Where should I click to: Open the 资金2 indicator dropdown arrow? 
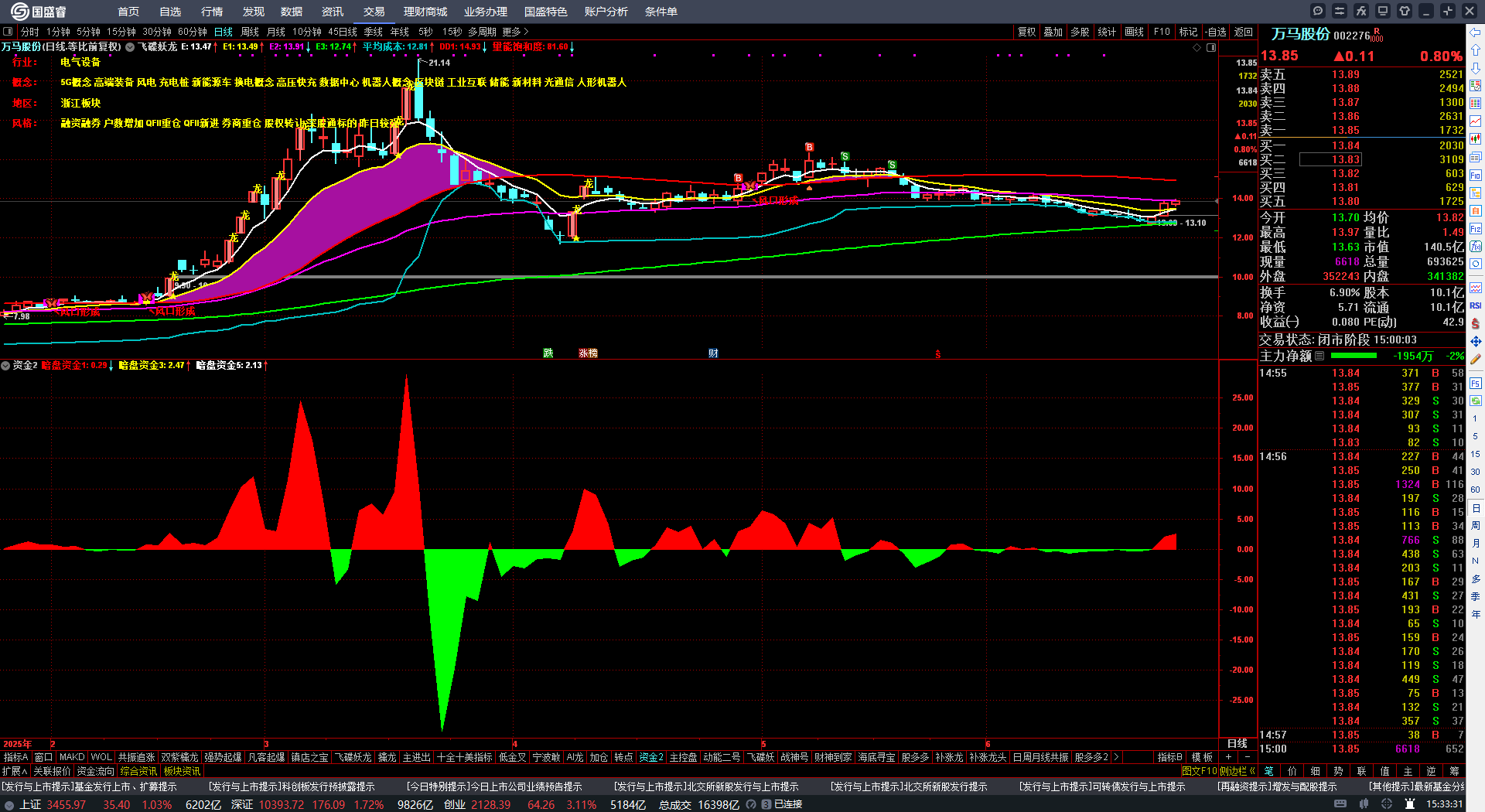(5, 365)
